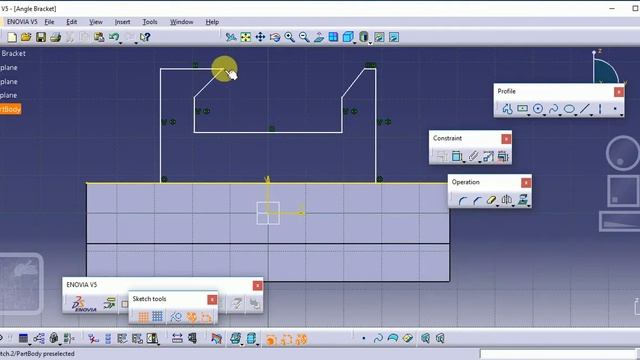Click the Fit All In icon
The height and width of the screenshot is (360, 640).
pyautogui.click(x=246, y=38)
